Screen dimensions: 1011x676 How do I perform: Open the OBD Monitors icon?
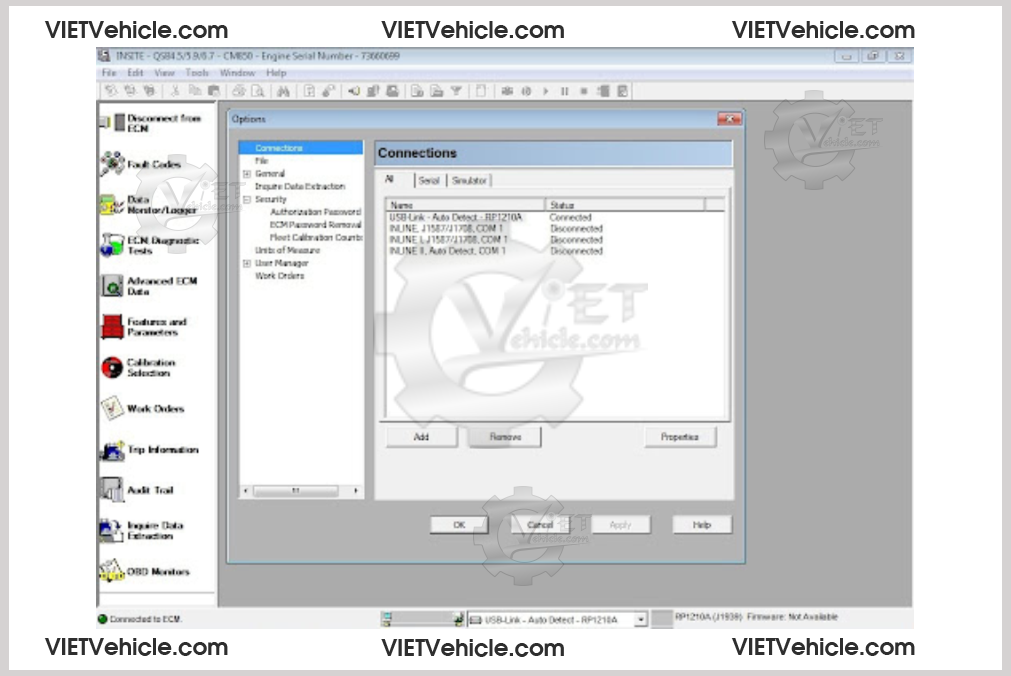coord(112,572)
